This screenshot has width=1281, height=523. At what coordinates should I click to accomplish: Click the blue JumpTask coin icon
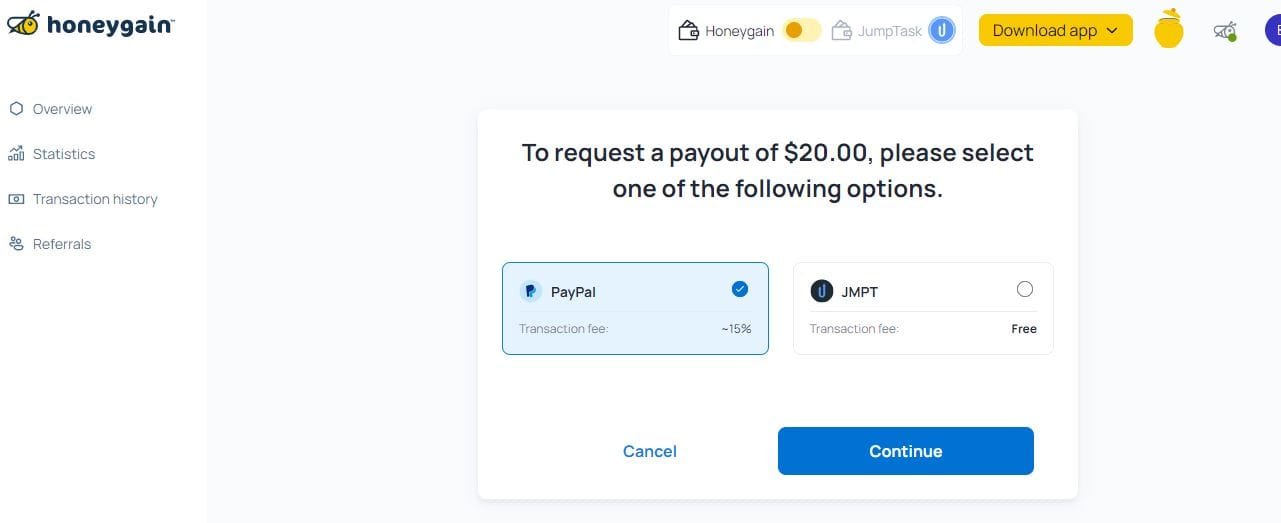click(941, 30)
